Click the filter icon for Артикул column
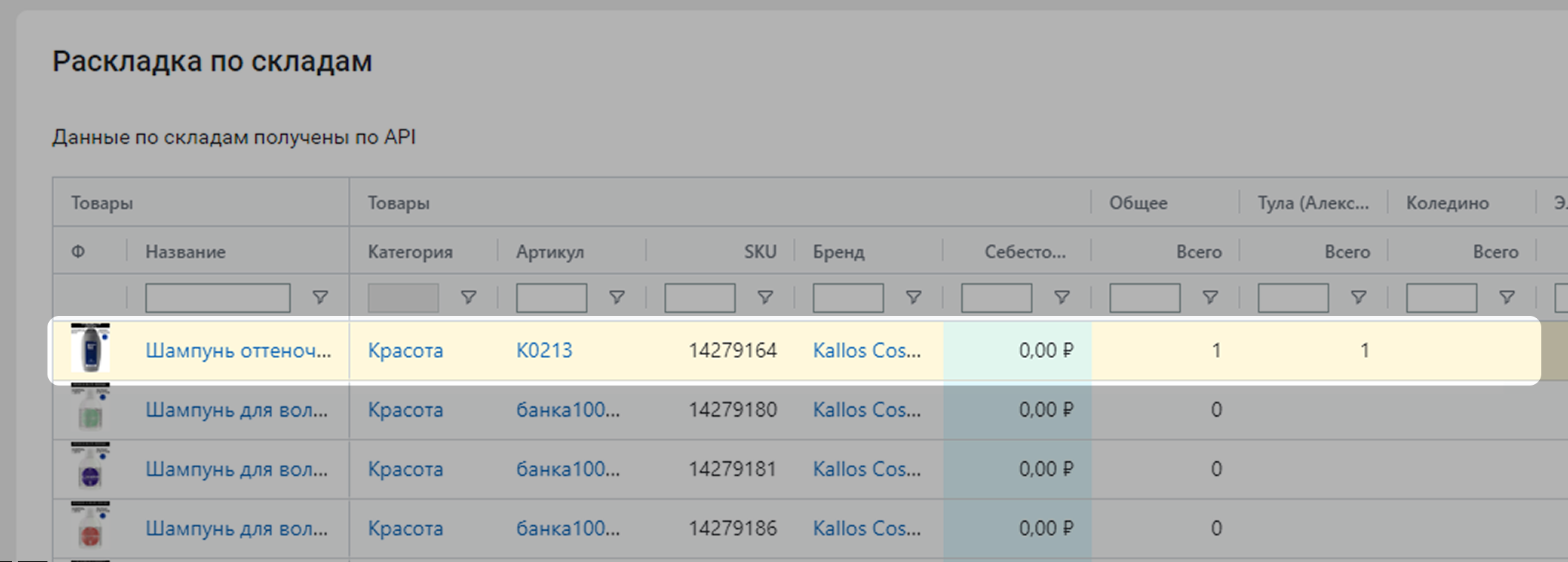Screen dimensions: 1568x562 (616, 297)
